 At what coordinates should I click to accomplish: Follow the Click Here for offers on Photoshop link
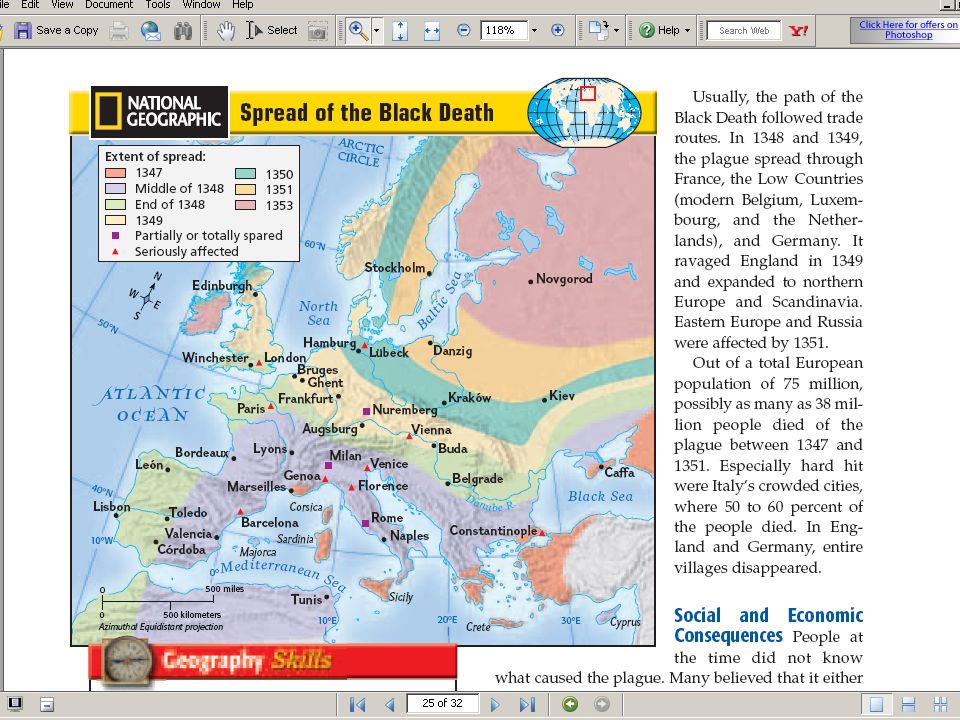tap(908, 29)
